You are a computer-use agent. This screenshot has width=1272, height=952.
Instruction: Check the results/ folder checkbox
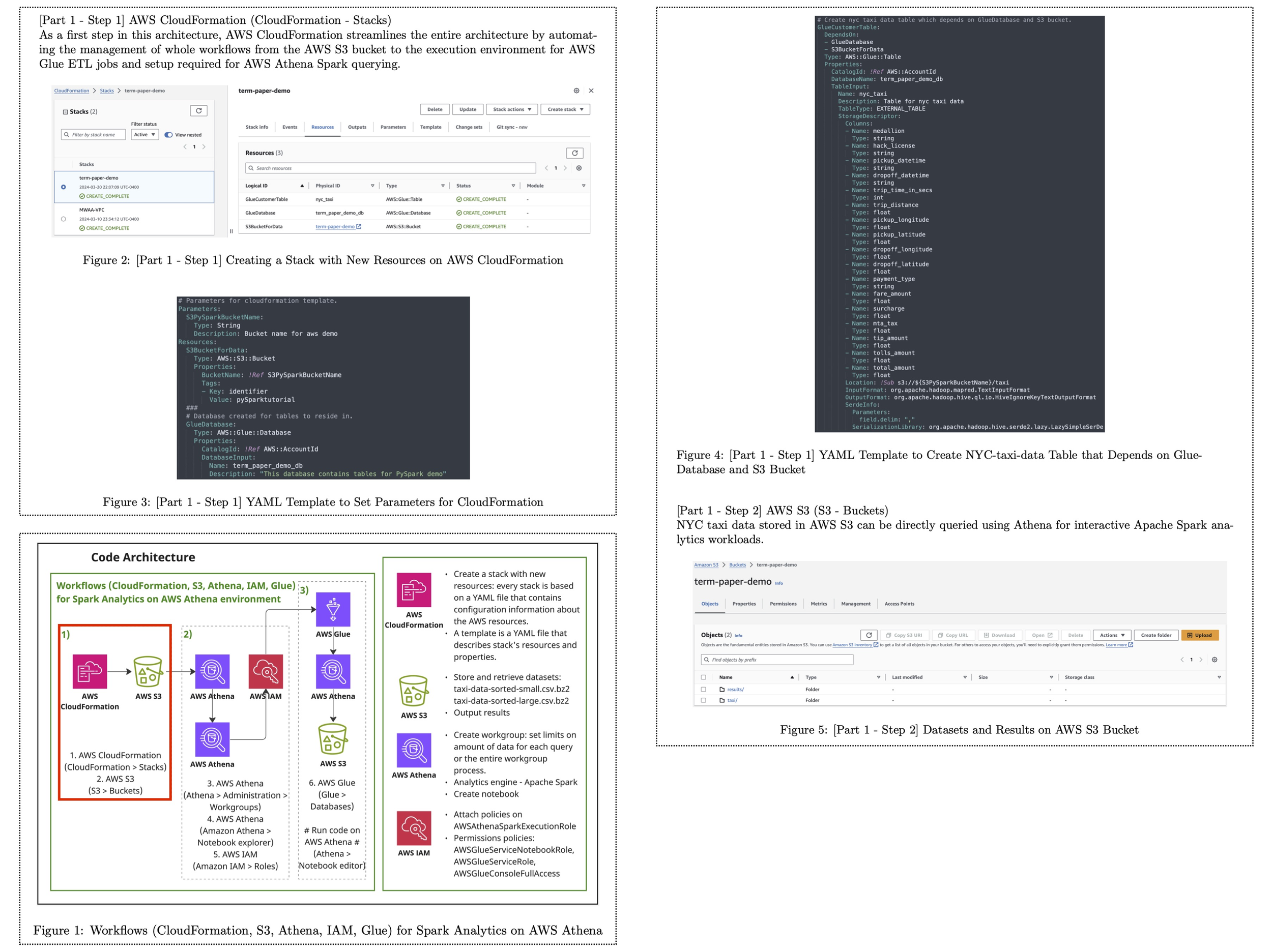pyautogui.click(x=703, y=689)
